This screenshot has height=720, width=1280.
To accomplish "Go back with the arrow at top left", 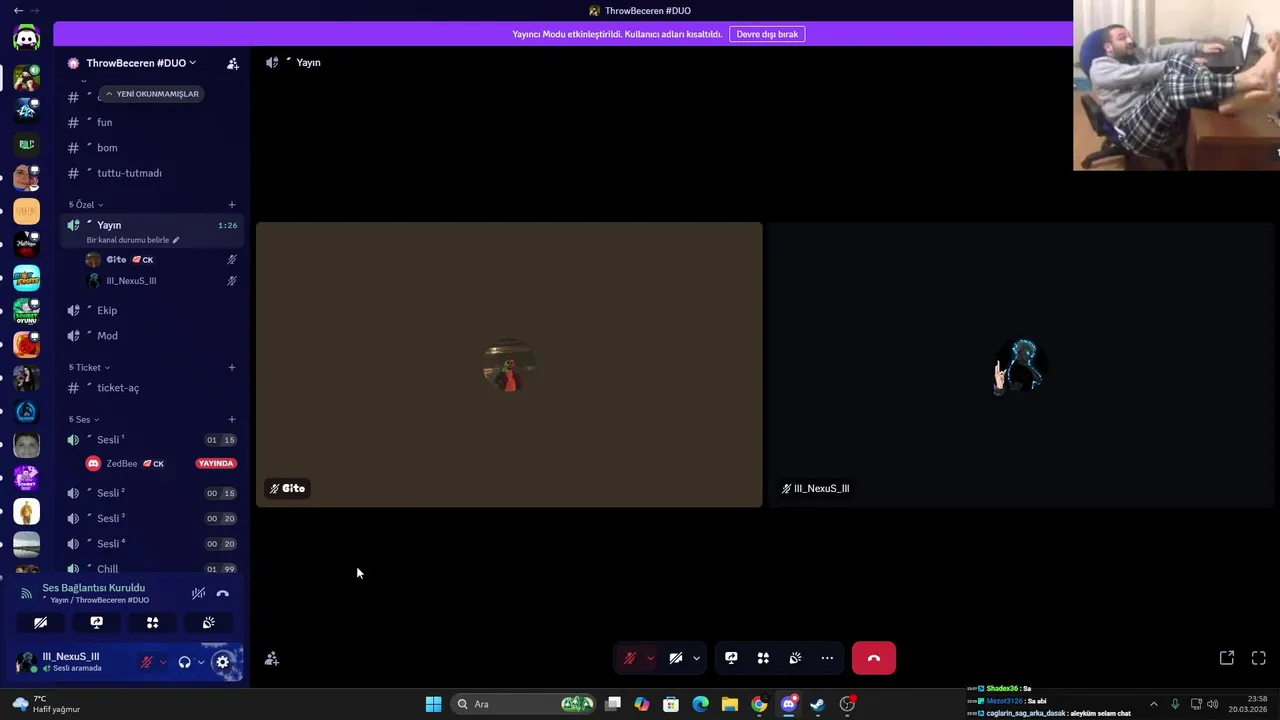I will [18, 10].
